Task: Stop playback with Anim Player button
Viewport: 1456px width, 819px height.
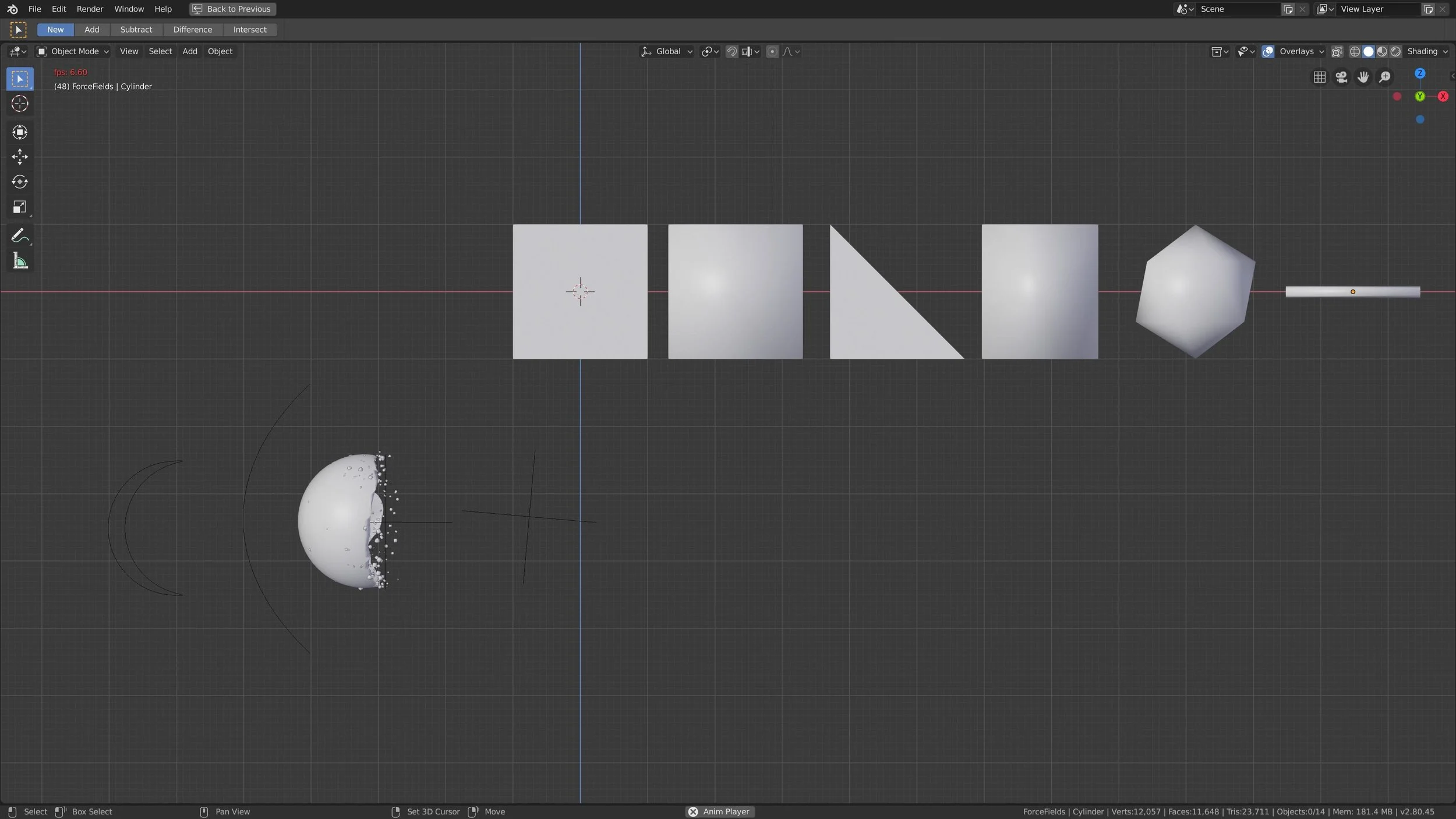Action: click(x=720, y=811)
